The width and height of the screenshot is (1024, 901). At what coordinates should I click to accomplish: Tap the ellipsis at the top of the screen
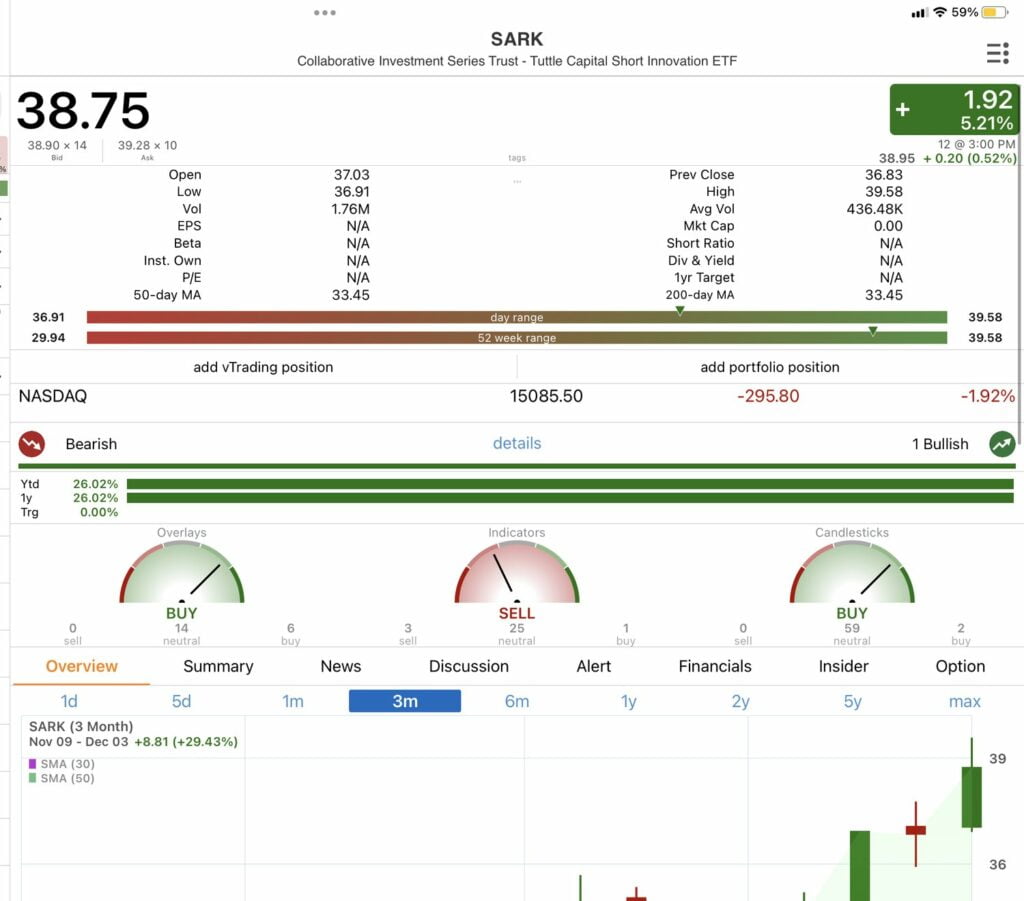coord(324,14)
